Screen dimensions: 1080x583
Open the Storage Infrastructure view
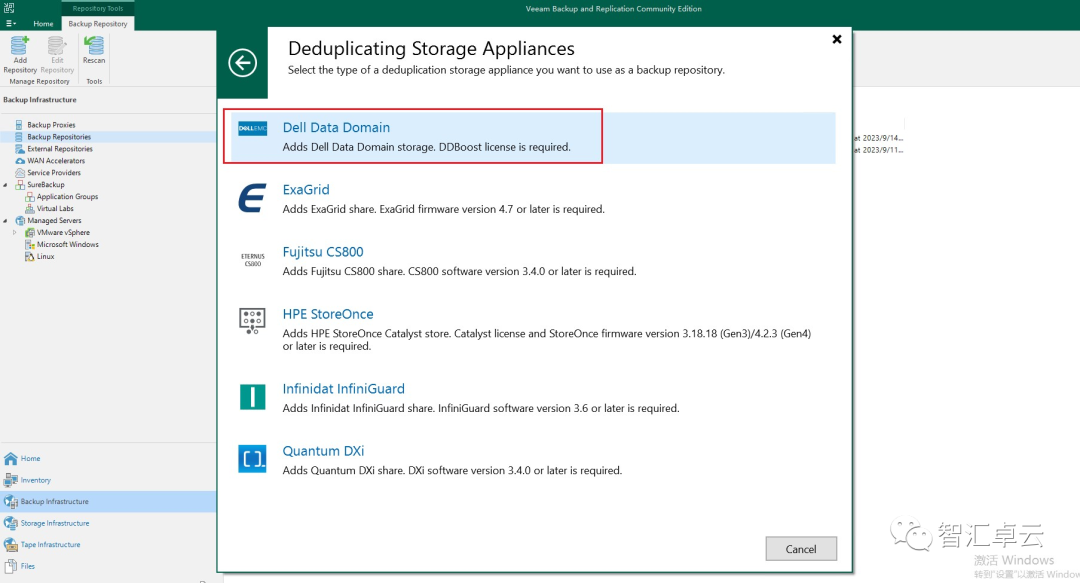point(60,522)
